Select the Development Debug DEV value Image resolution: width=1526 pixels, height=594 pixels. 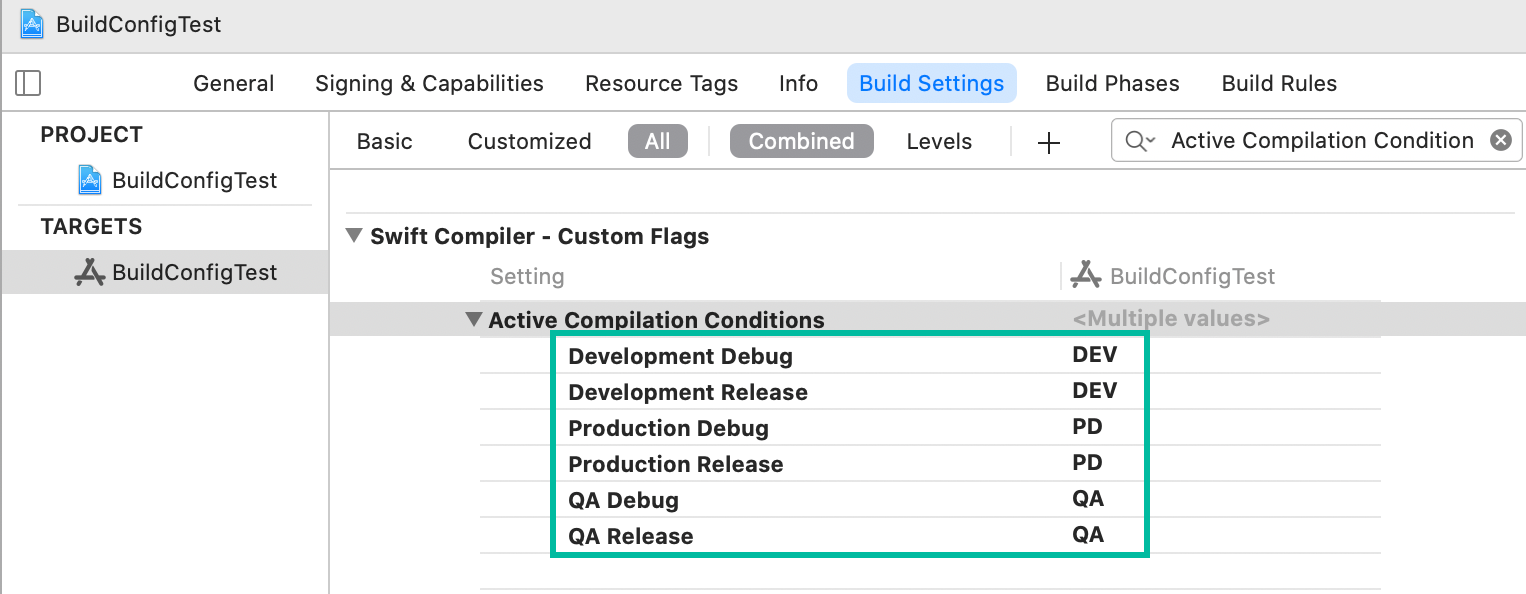click(x=1094, y=355)
